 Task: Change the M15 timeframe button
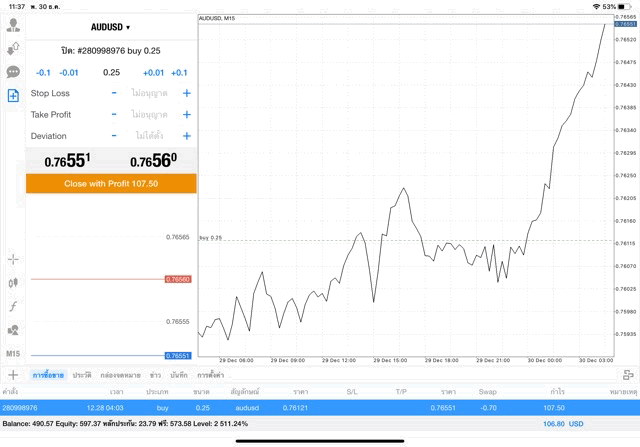13,354
